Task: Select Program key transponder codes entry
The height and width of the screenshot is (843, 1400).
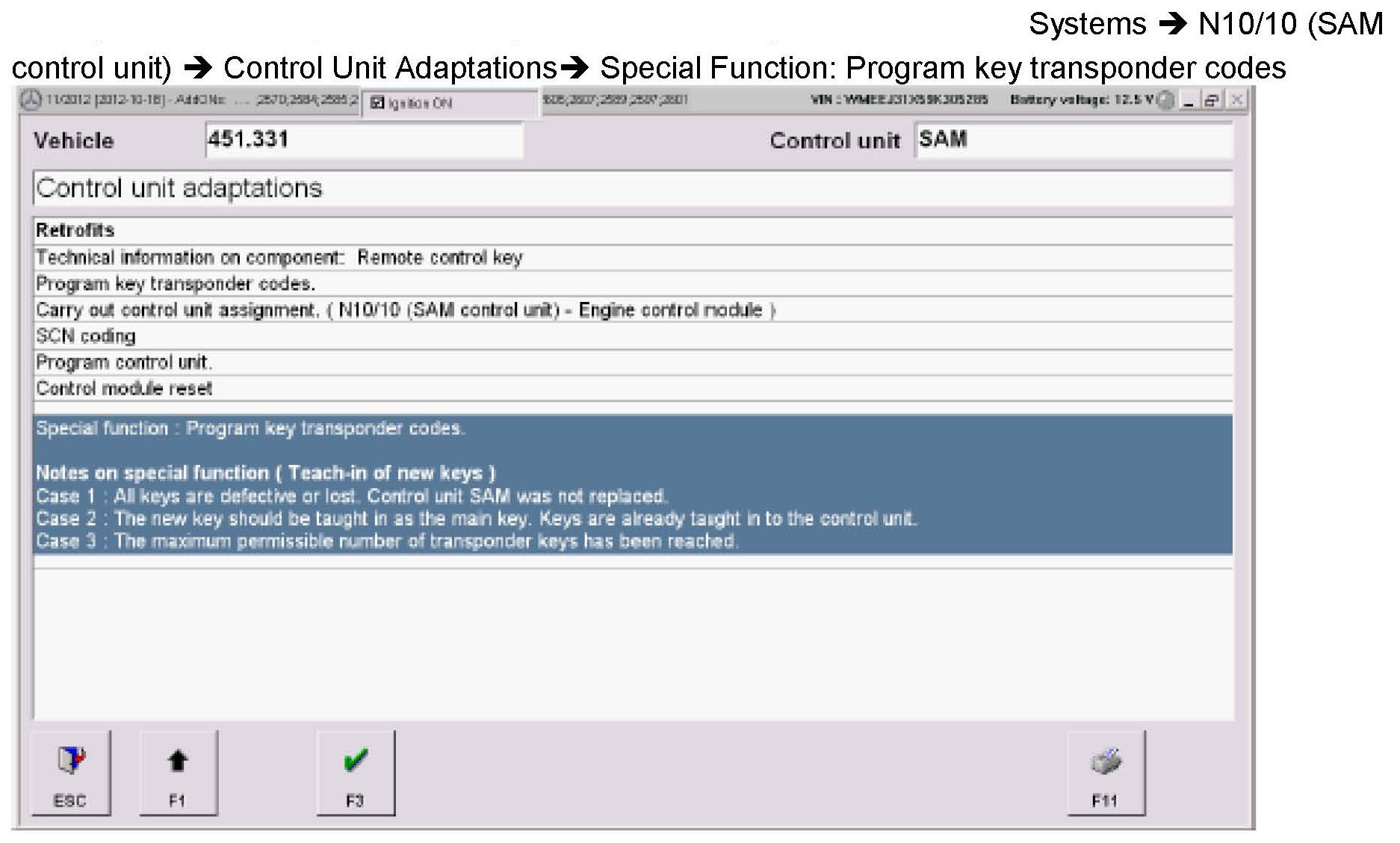Action: 176,284
